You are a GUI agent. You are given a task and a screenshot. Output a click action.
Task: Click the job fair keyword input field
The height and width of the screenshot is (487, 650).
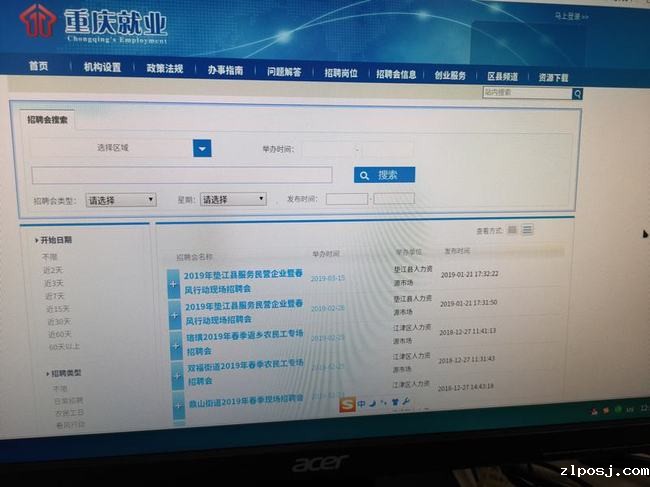click(182, 175)
